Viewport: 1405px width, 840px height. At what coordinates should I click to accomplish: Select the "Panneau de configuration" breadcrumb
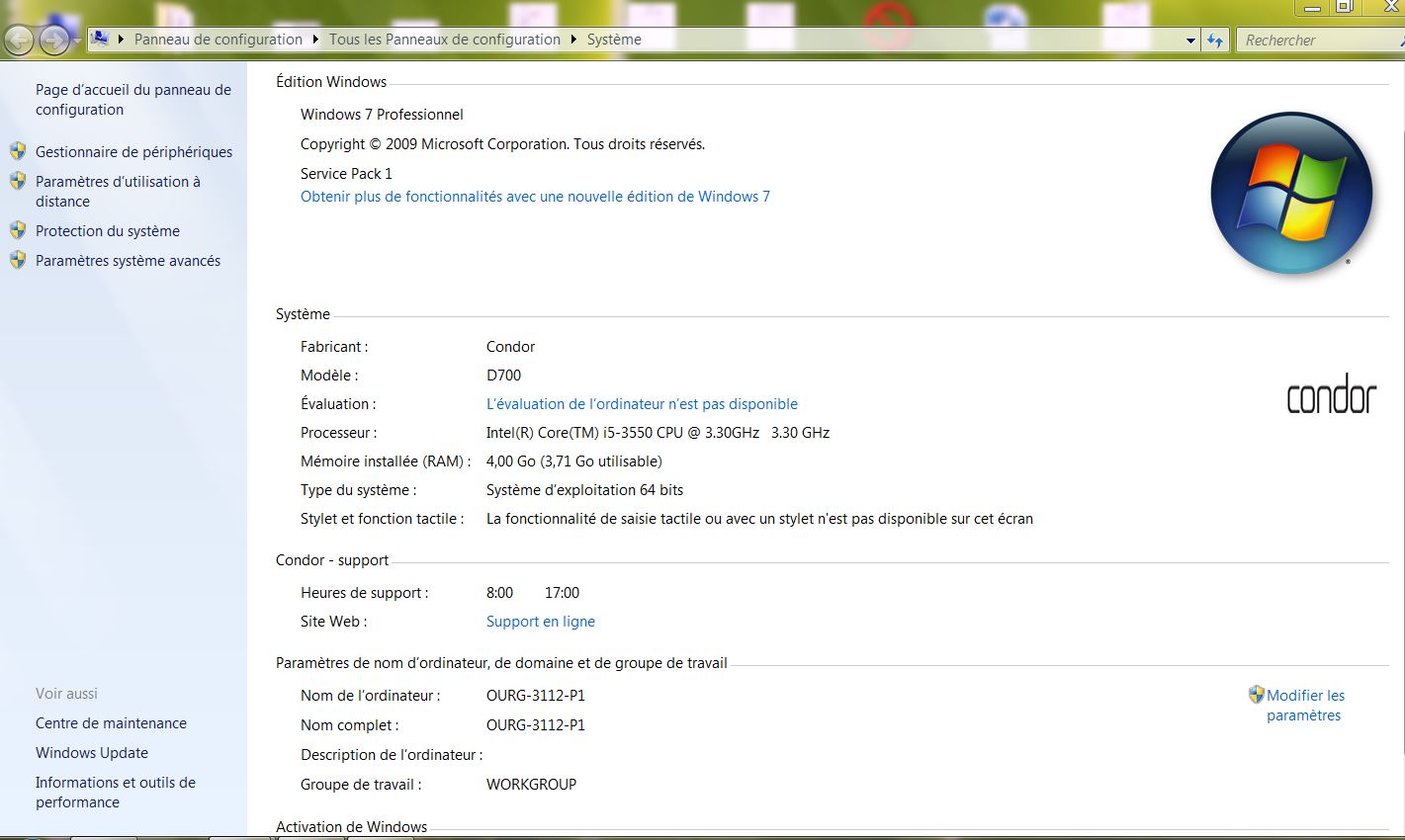point(219,40)
